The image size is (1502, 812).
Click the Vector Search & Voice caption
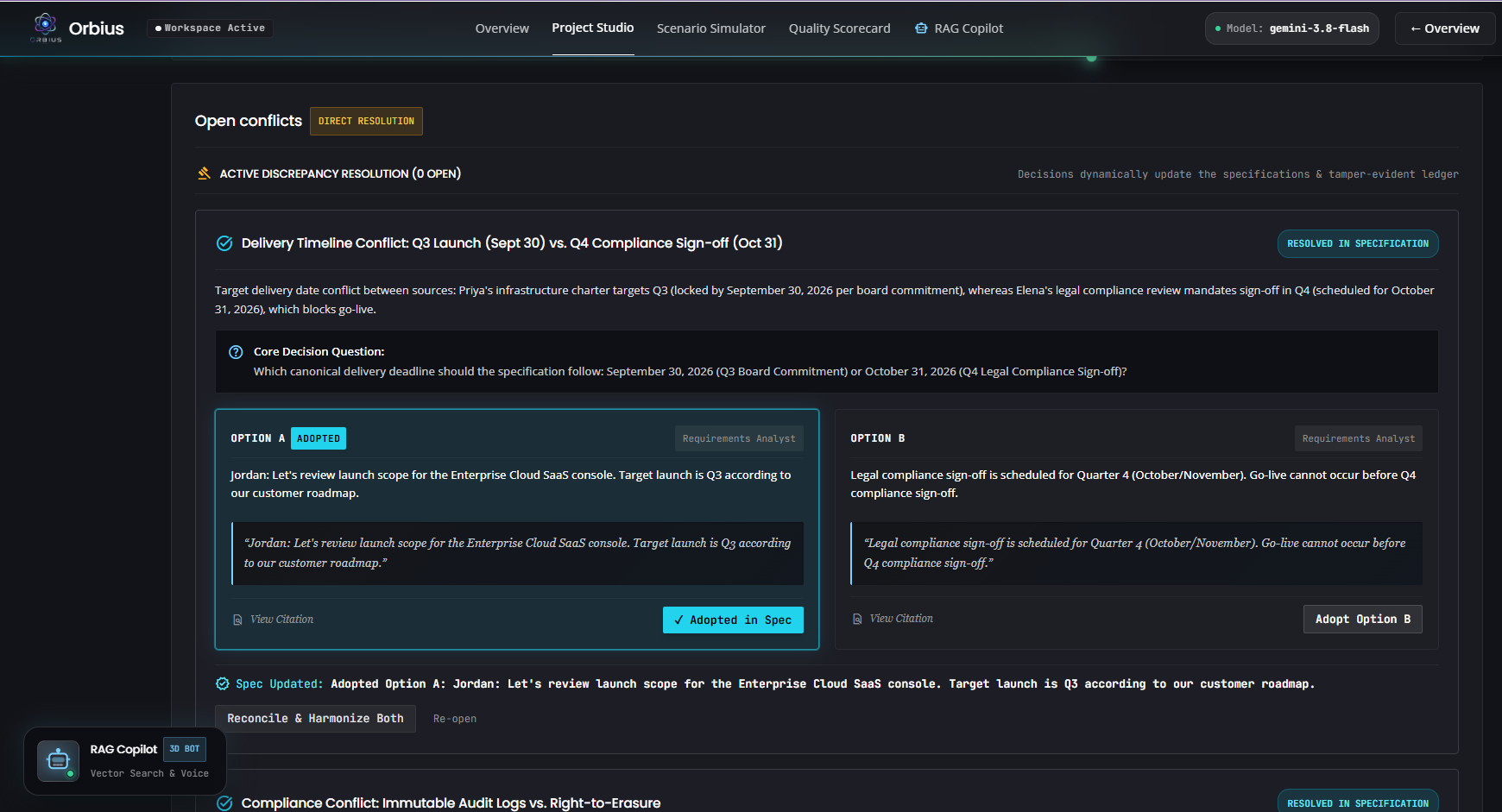coord(149,773)
